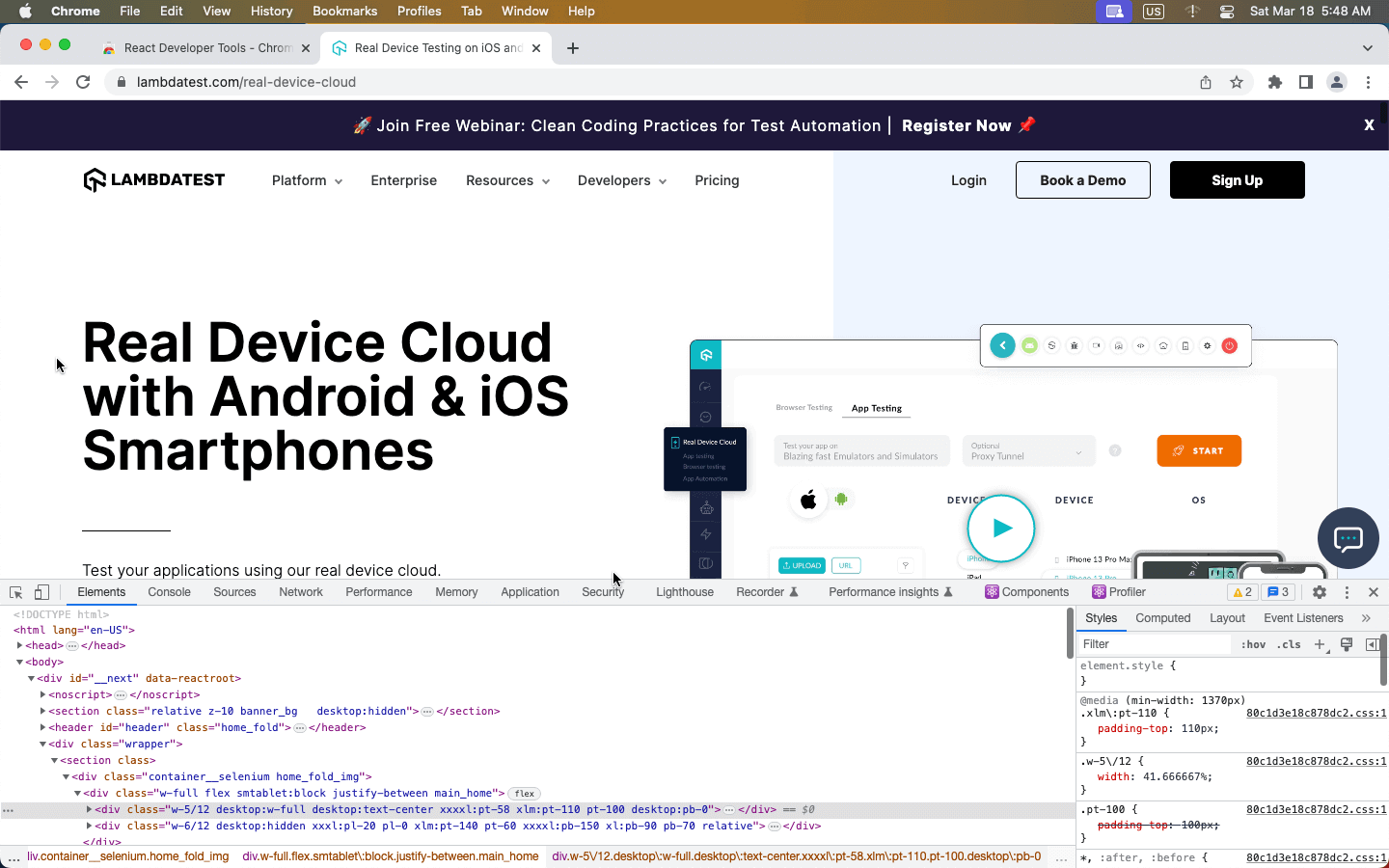Image resolution: width=1389 pixels, height=868 pixels.
Task: Open the React Profiler panel
Action: (1119, 592)
